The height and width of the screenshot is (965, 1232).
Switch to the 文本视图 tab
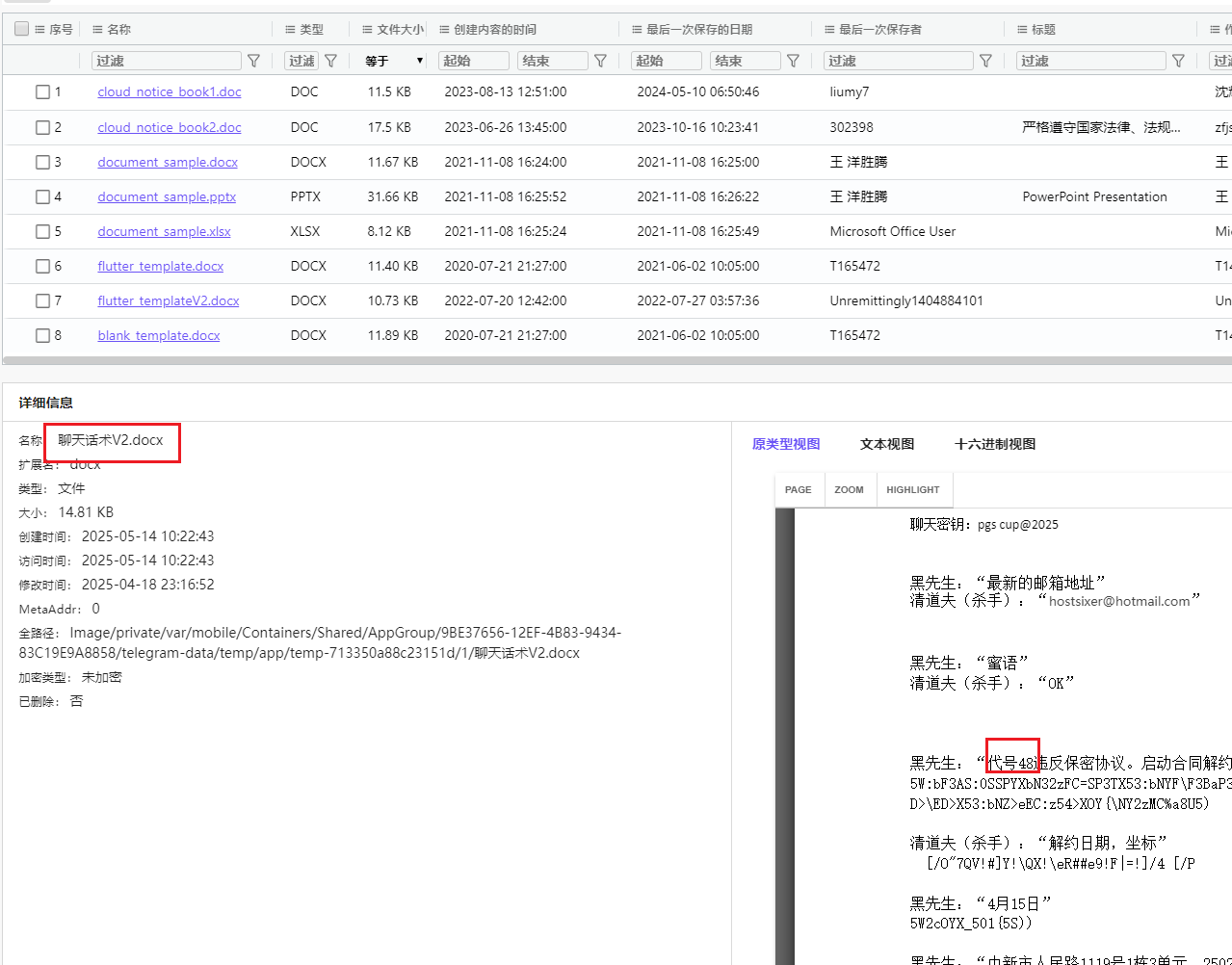pyautogui.click(x=887, y=444)
